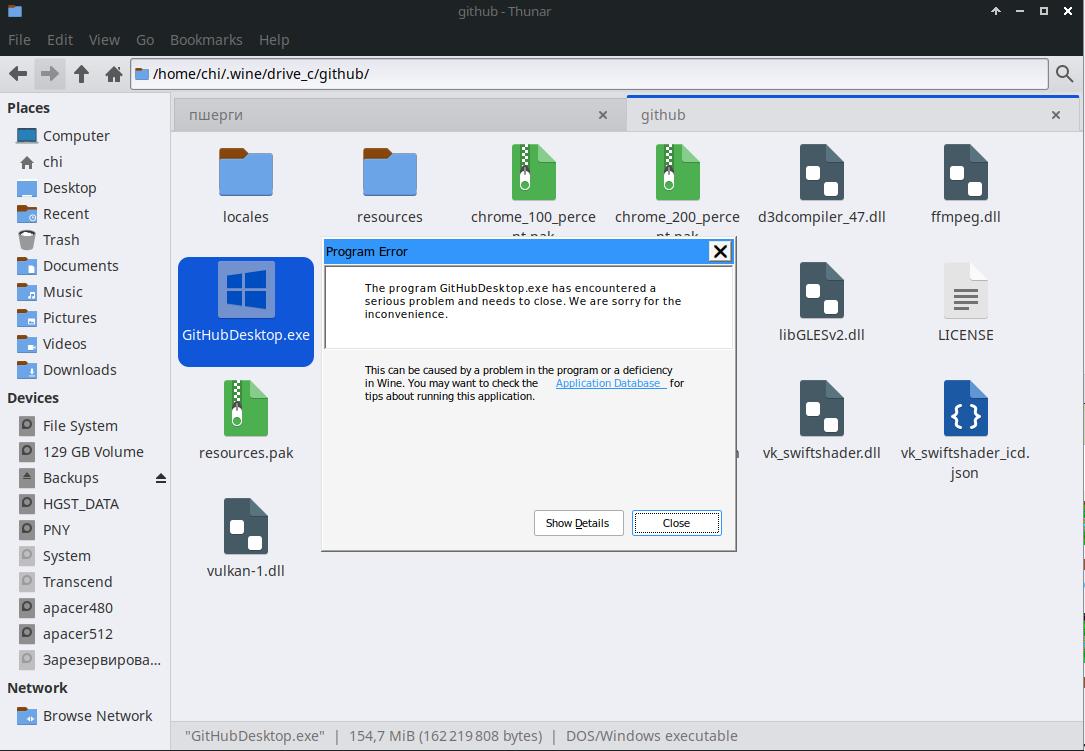Close the github tab

tap(1056, 116)
